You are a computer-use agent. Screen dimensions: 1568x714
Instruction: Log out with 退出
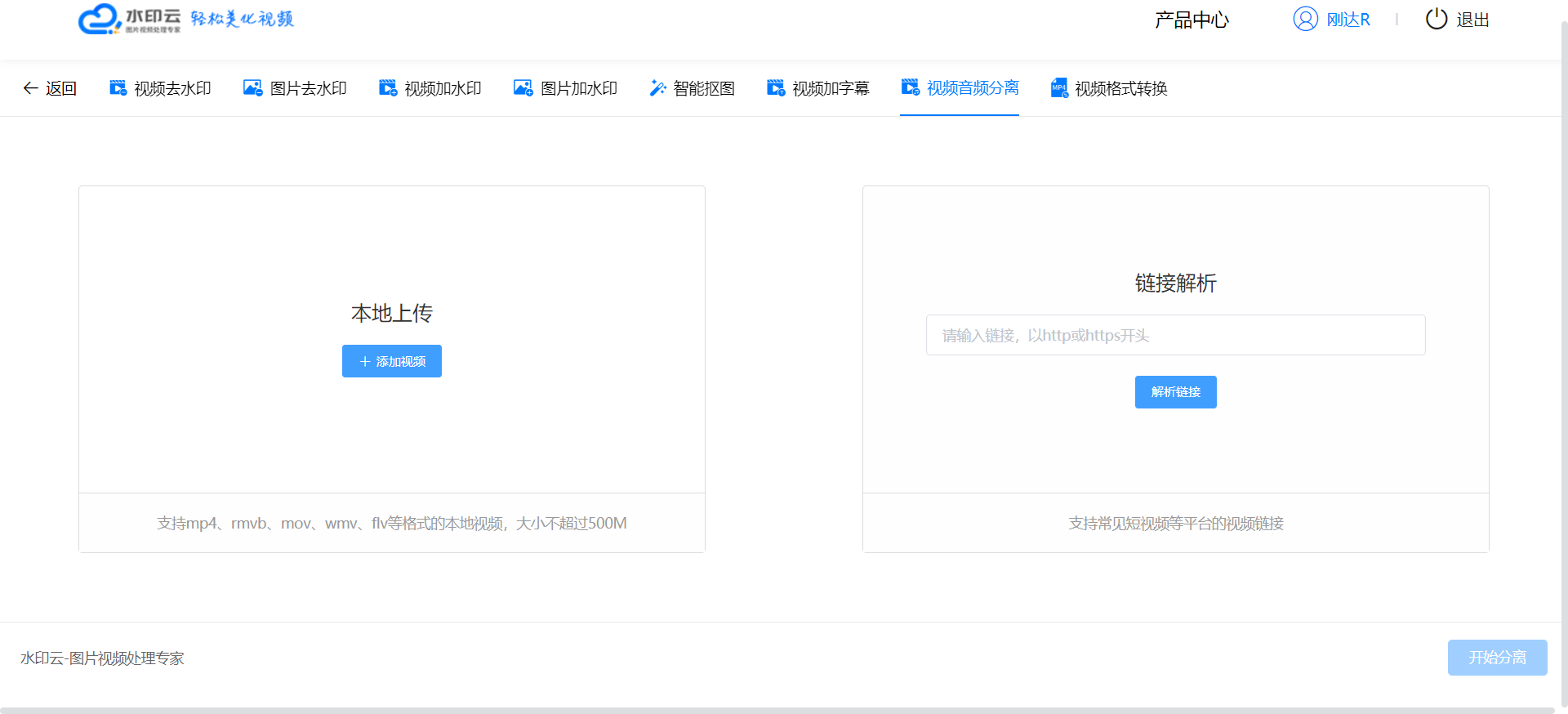coord(1473,20)
